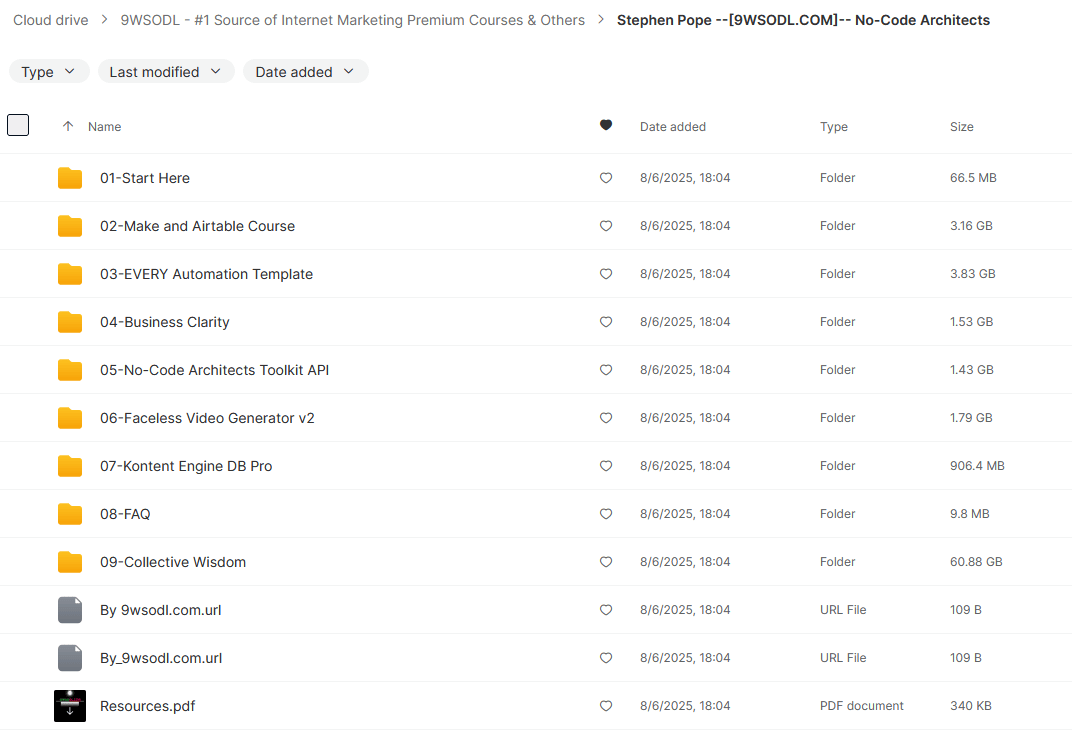Open the Type filter dropdown
This screenshot has width=1072, height=736.
pos(49,72)
